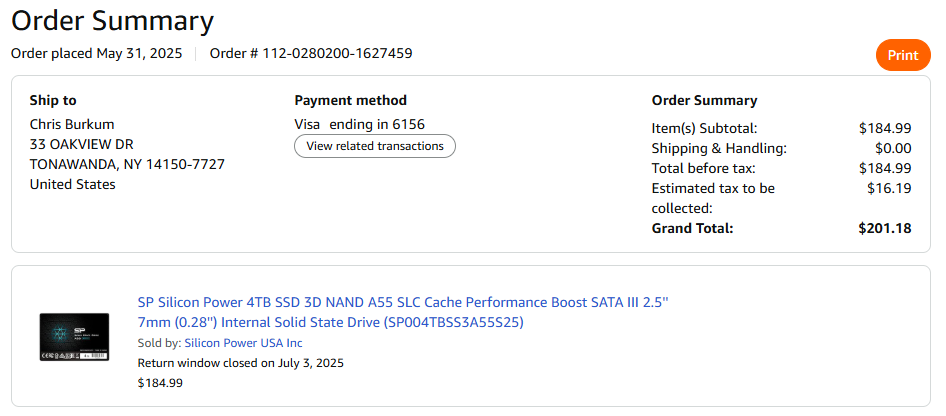Click the Return window closed on July 3 text
The image size is (946, 416).
(240, 362)
